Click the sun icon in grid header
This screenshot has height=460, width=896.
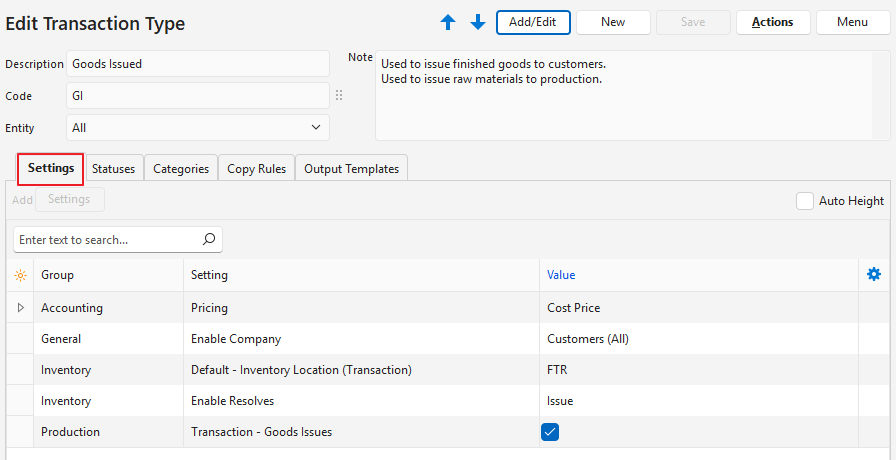[20, 275]
